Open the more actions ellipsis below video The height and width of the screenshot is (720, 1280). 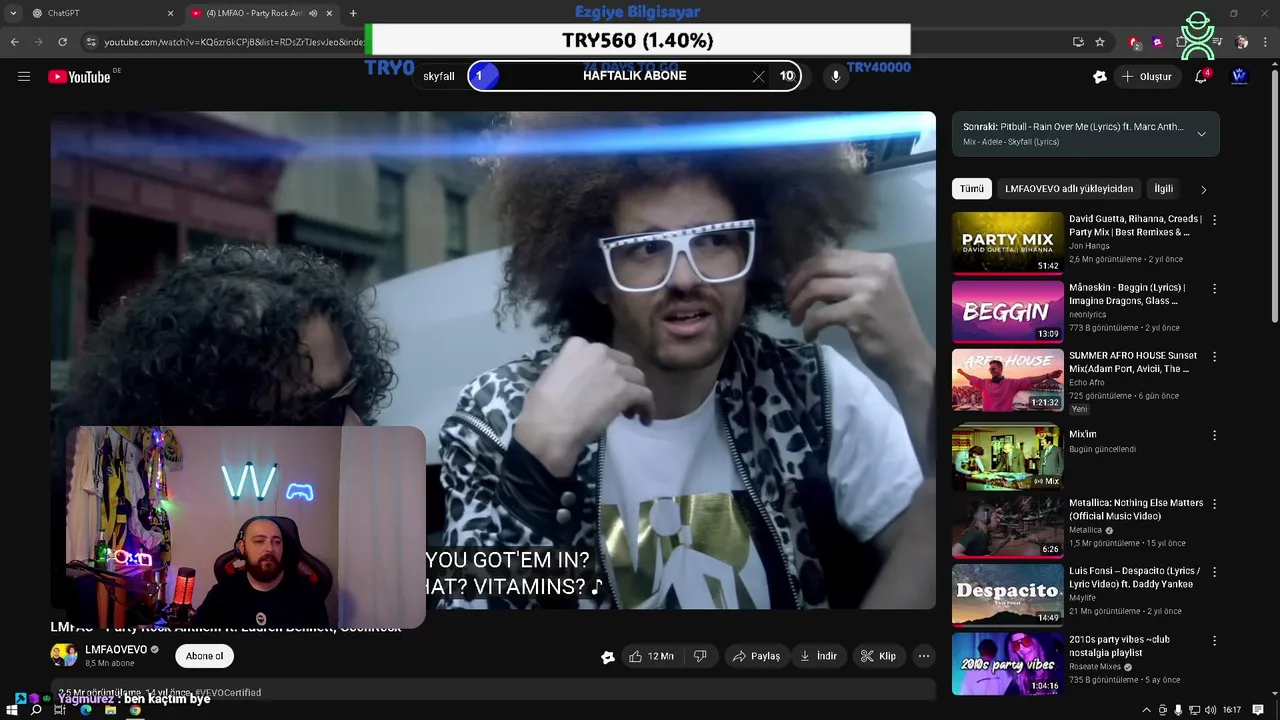[x=924, y=656]
